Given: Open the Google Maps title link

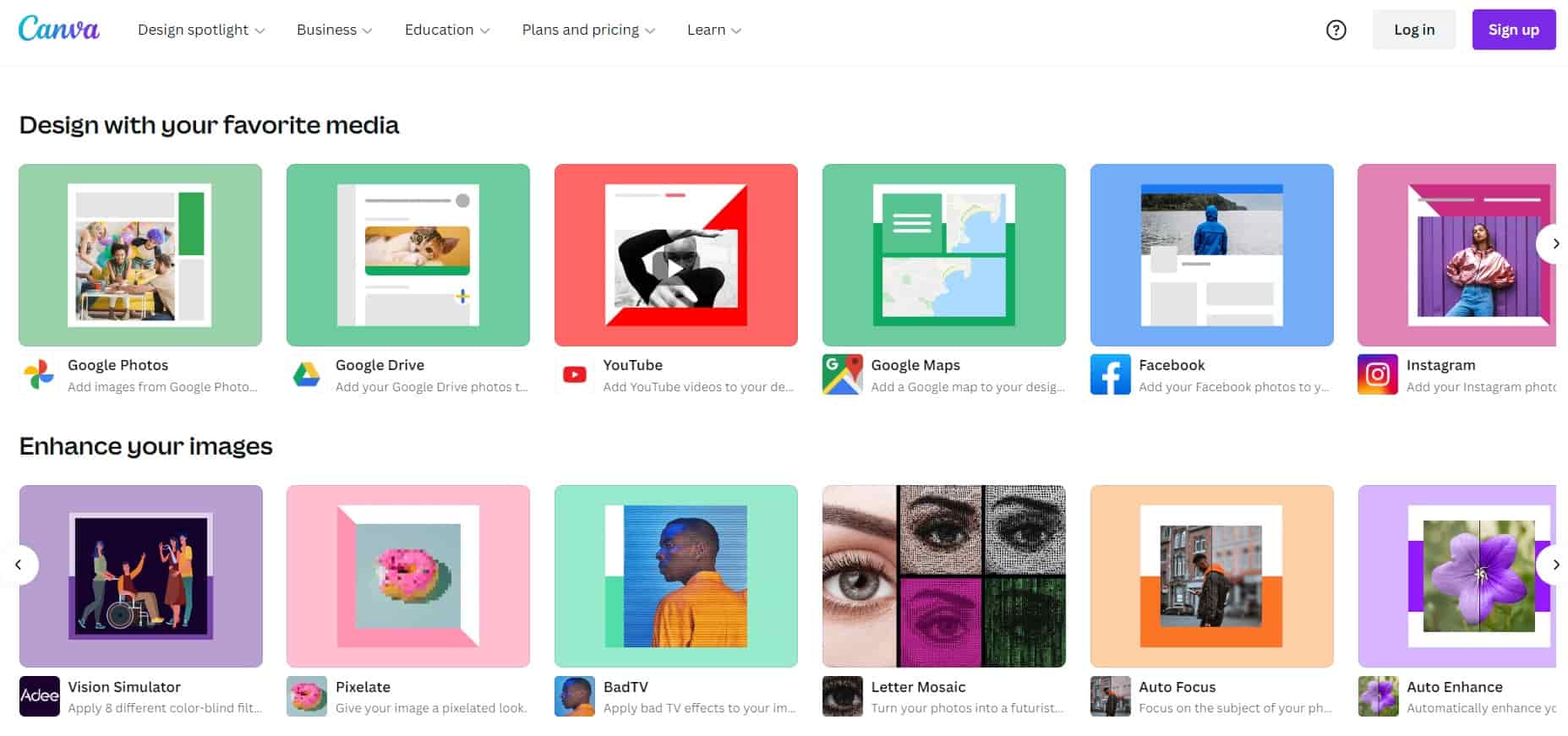Looking at the screenshot, I should click(915, 365).
